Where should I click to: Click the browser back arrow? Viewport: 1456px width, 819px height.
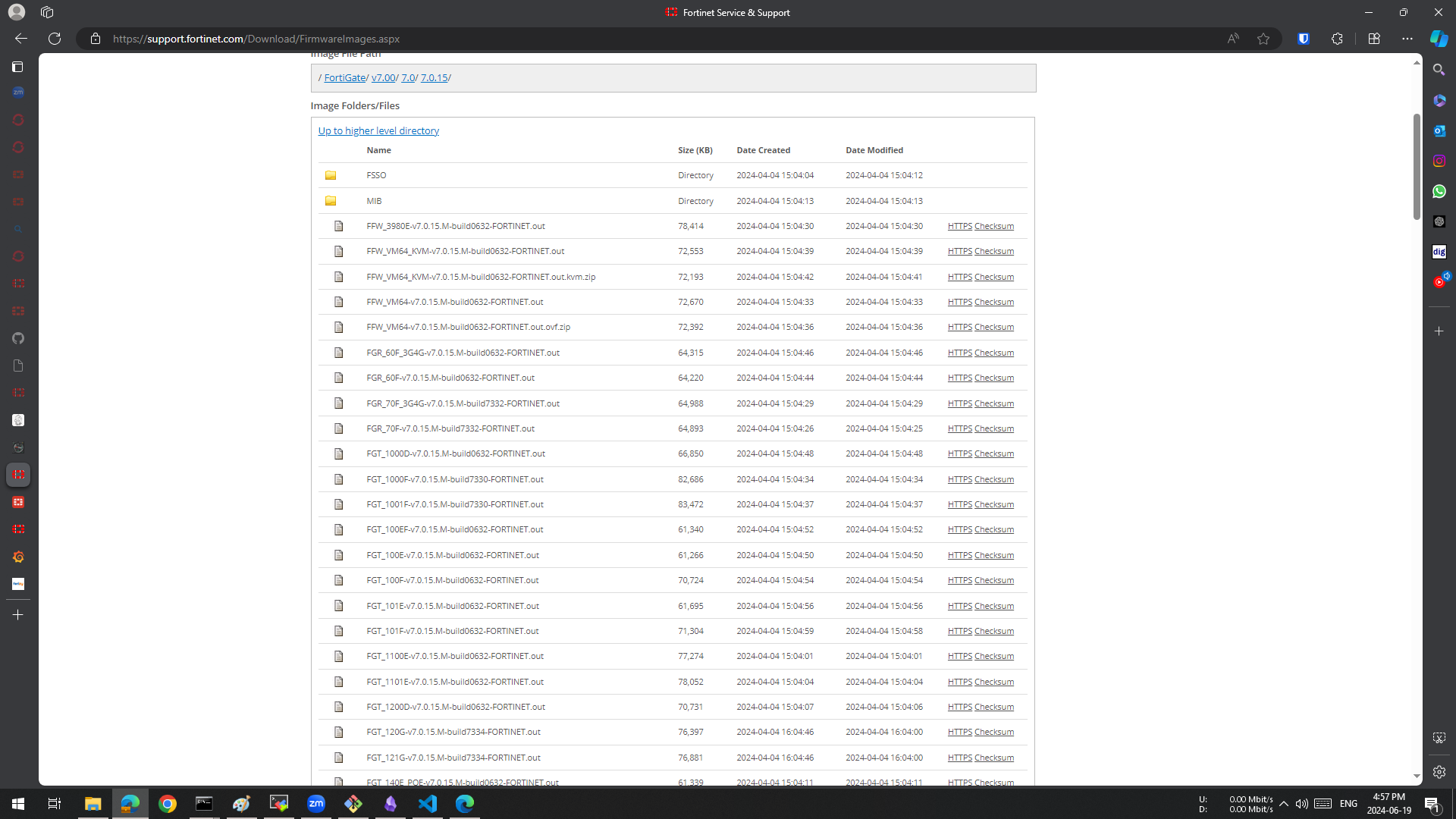point(21,39)
